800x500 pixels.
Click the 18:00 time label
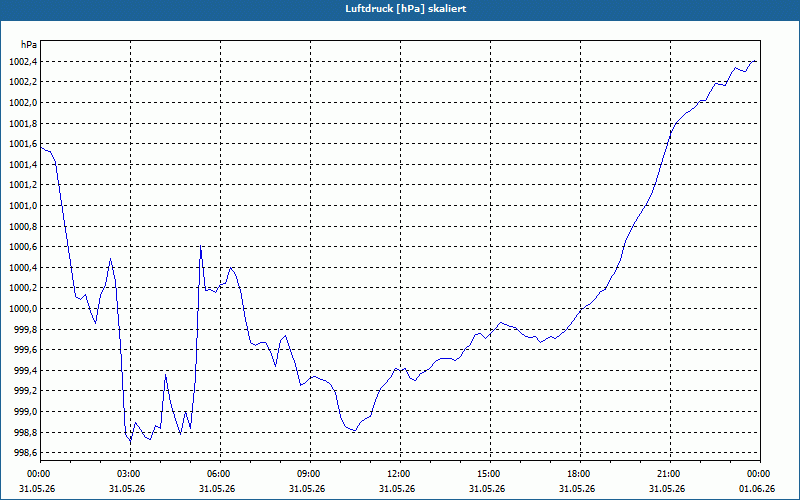(x=580, y=474)
